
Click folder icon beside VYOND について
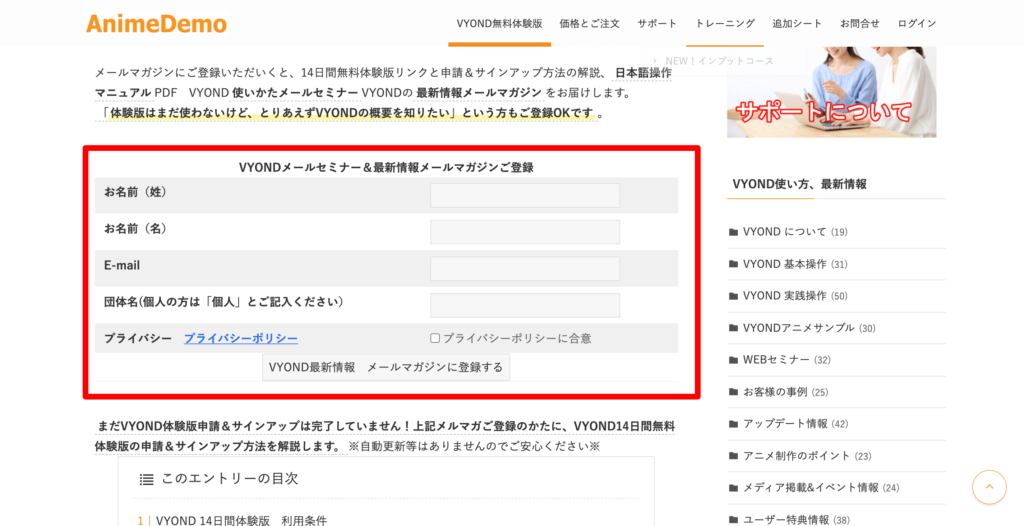733,232
